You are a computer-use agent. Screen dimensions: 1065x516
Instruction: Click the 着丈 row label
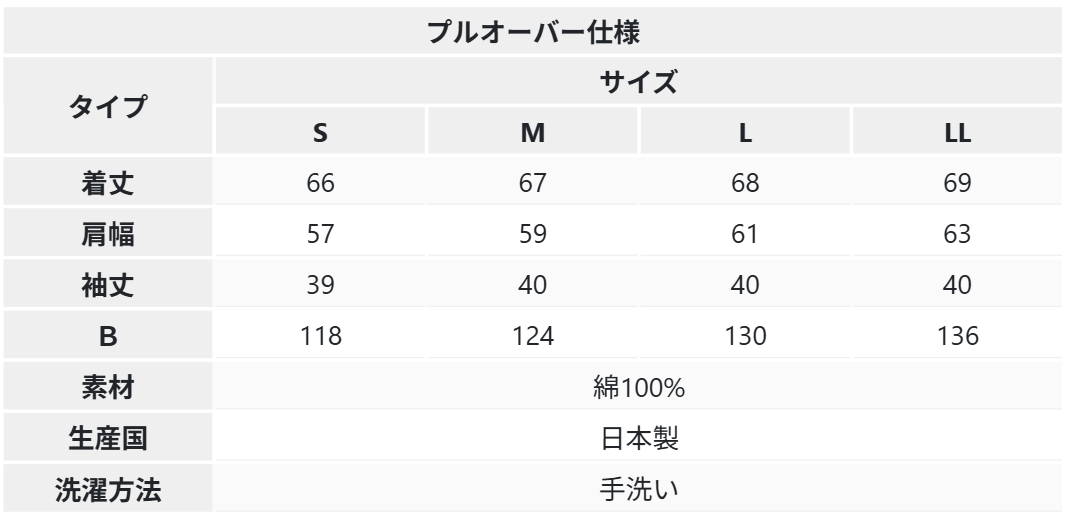(x=108, y=184)
